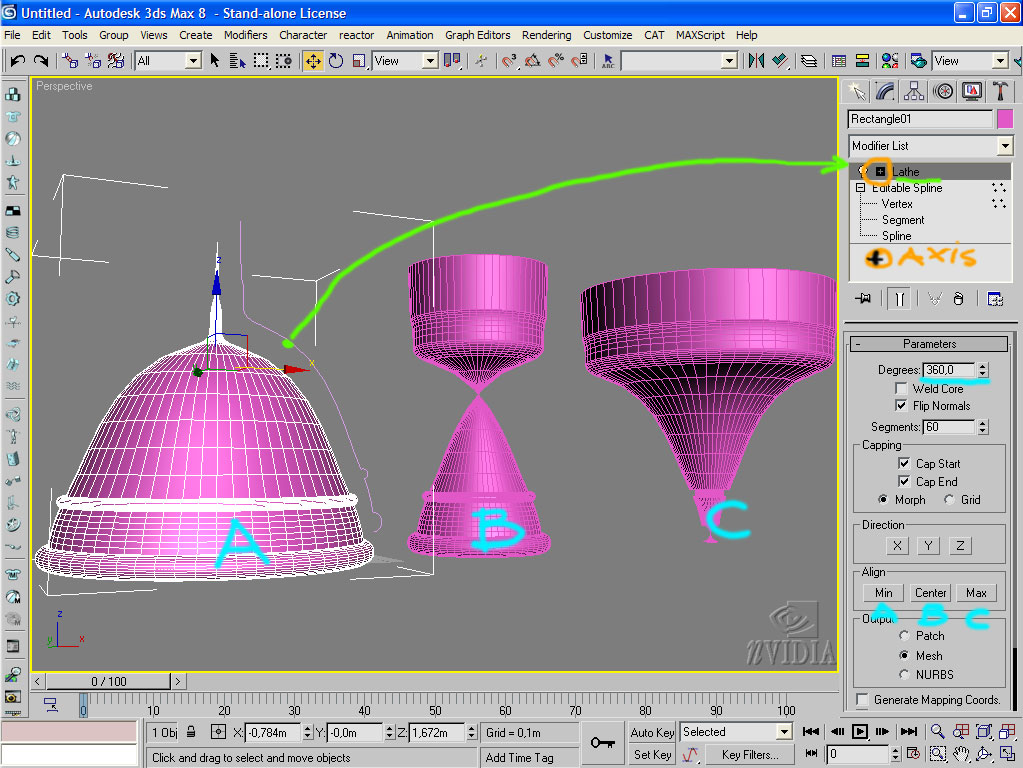Viewport: 1023px width, 768px height.
Task: Click the Zoom magnifier viewport icon
Action: (938, 731)
